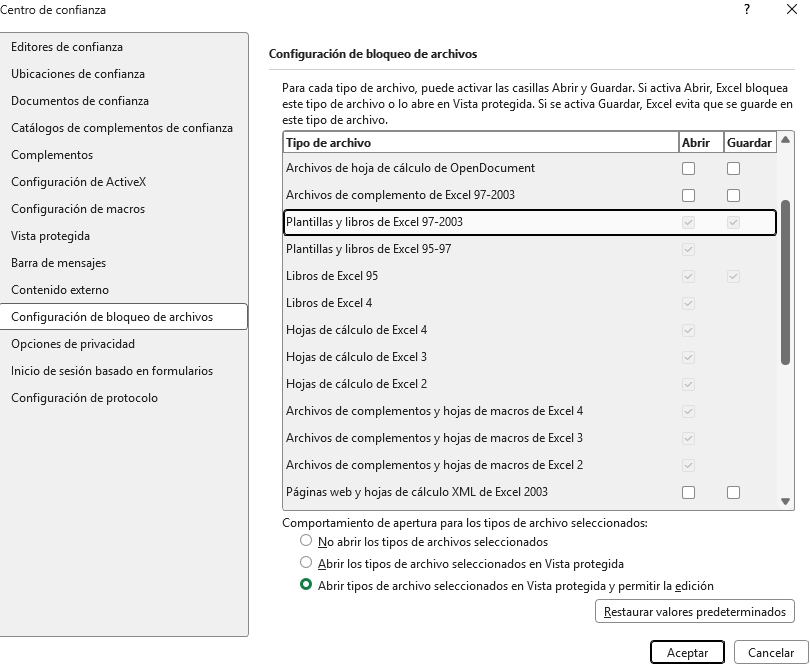This screenshot has height=667, width=810.
Task: Toggle Guardar for Archivos de hoja de cálculo OpenDocument
Action: 733,168
